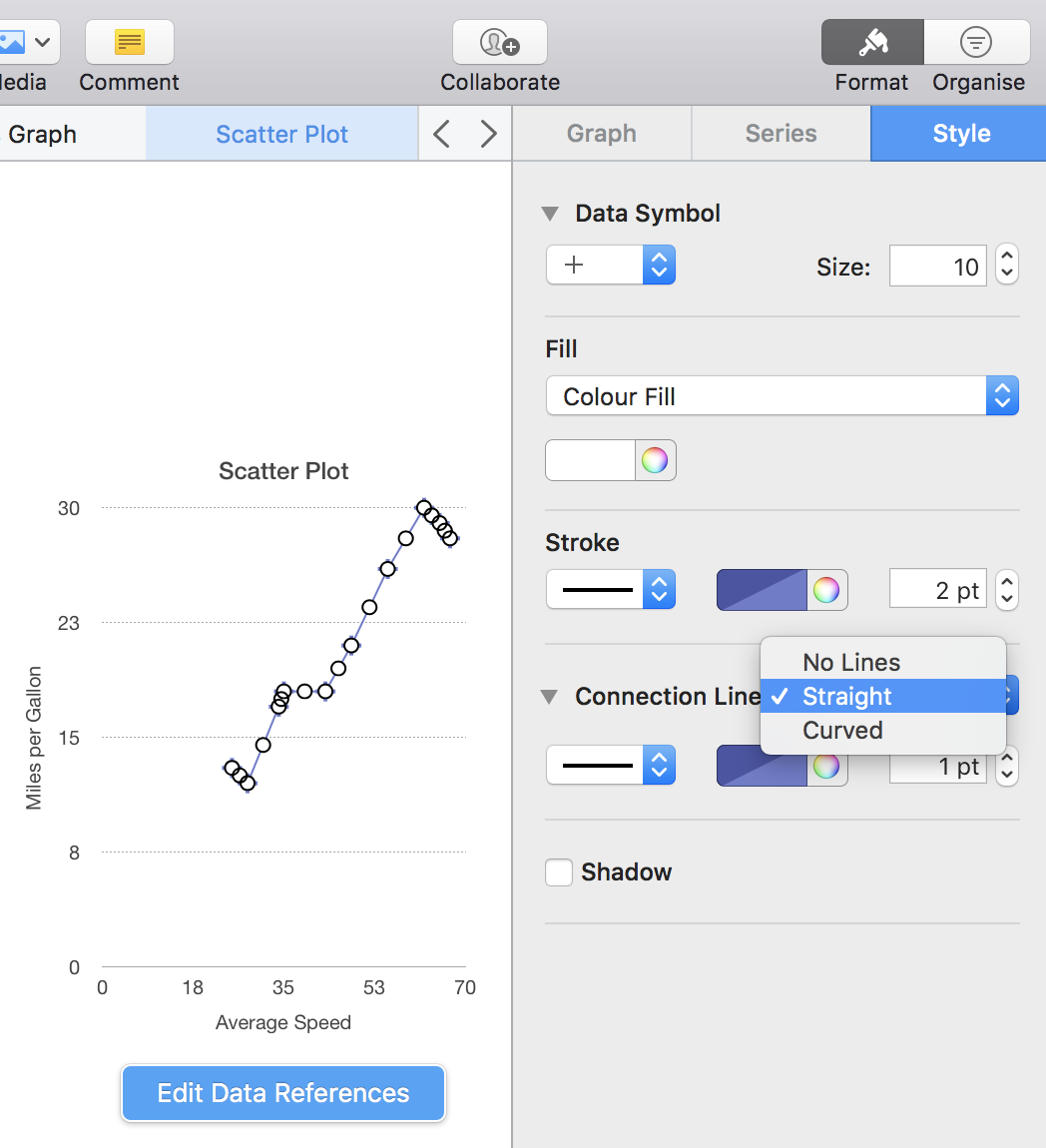Open the Stroke colour wheel picker
Screen dimensions: 1046x1148
click(x=826, y=590)
